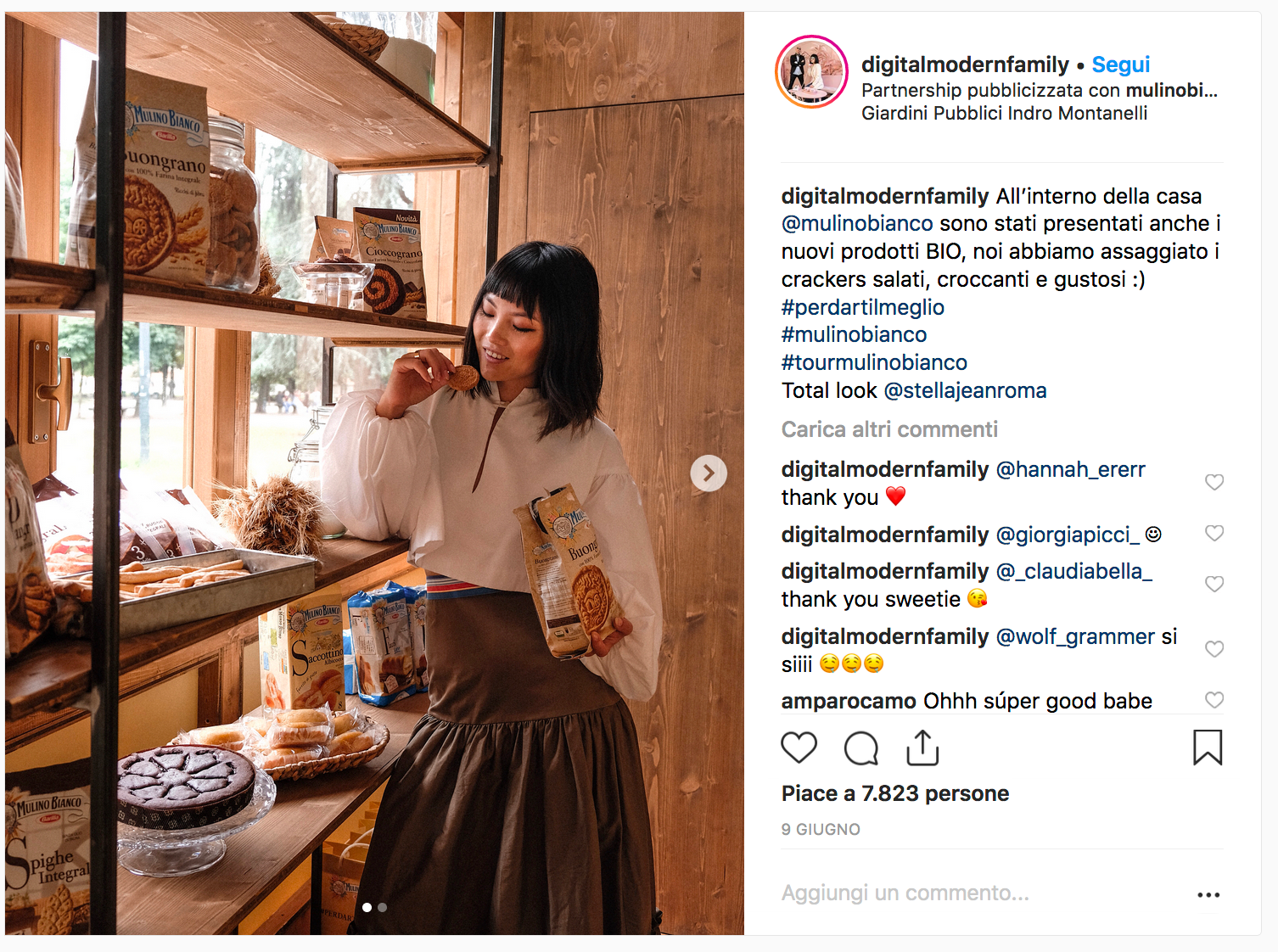Share the post using the share icon
The image size is (1278, 952).
(x=922, y=748)
